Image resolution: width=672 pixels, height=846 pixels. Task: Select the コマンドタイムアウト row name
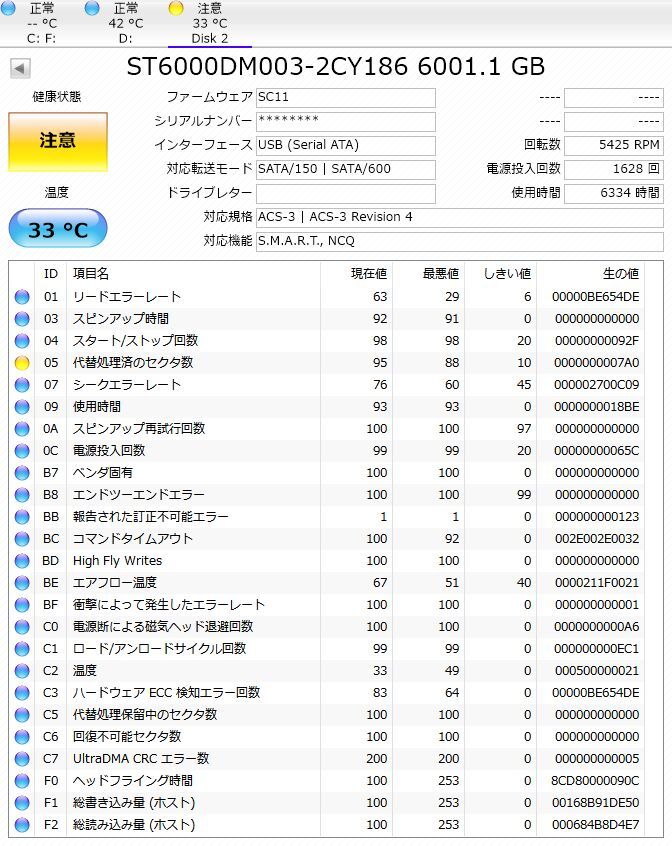[133, 539]
